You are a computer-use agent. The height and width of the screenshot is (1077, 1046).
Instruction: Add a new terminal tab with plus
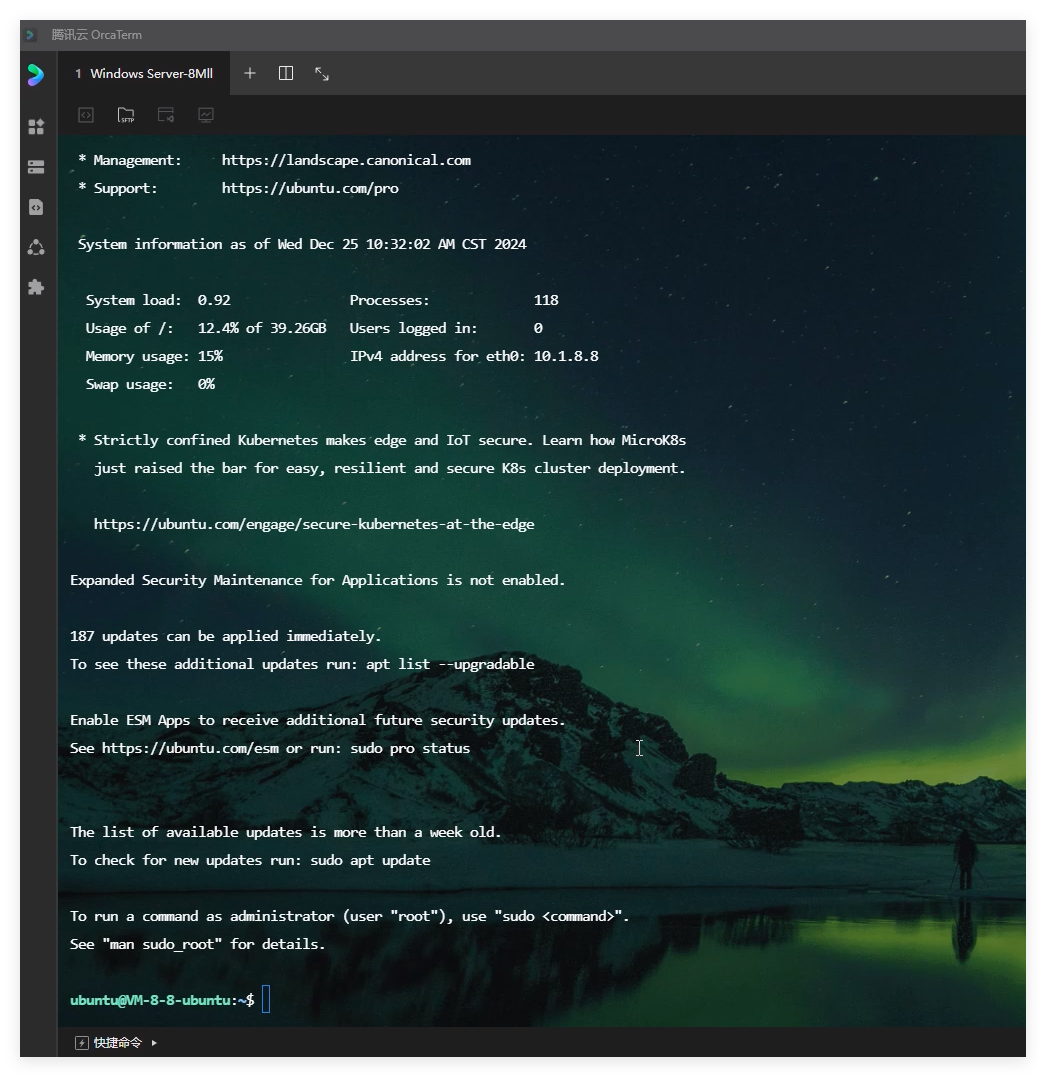[250, 73]
